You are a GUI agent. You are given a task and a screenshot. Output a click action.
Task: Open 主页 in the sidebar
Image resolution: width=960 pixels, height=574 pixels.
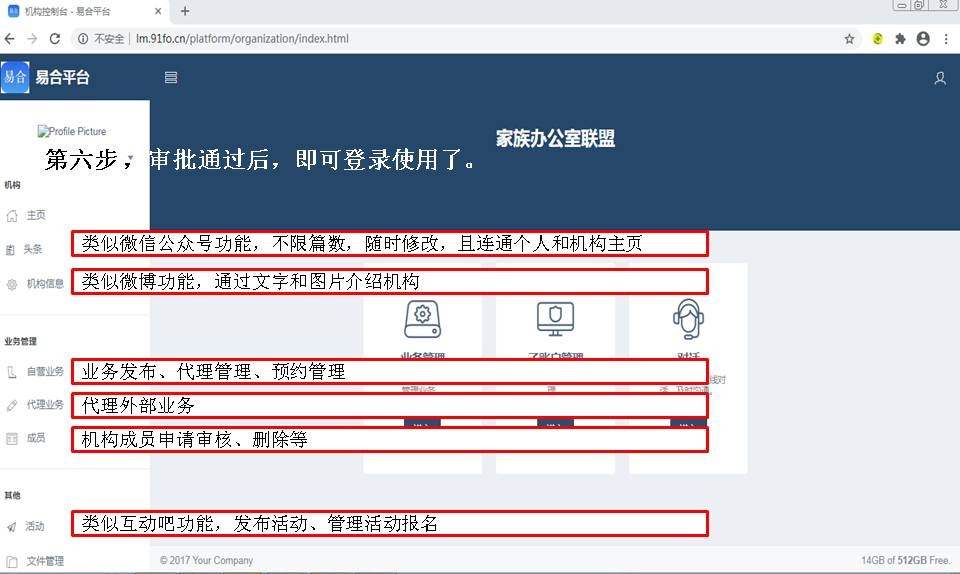click(x=35, y=215)
